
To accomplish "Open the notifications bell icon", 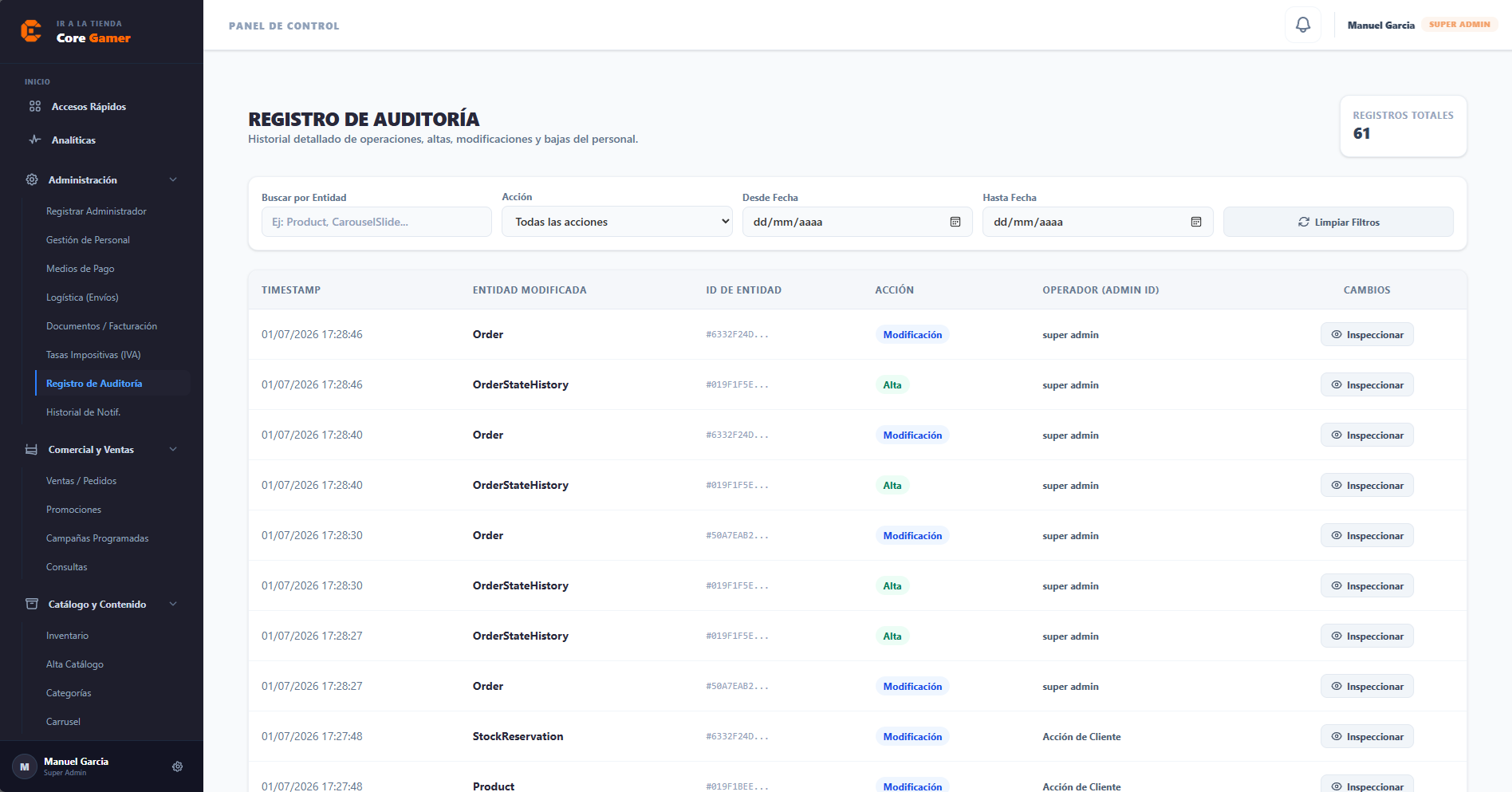I will click(1303, 25).
